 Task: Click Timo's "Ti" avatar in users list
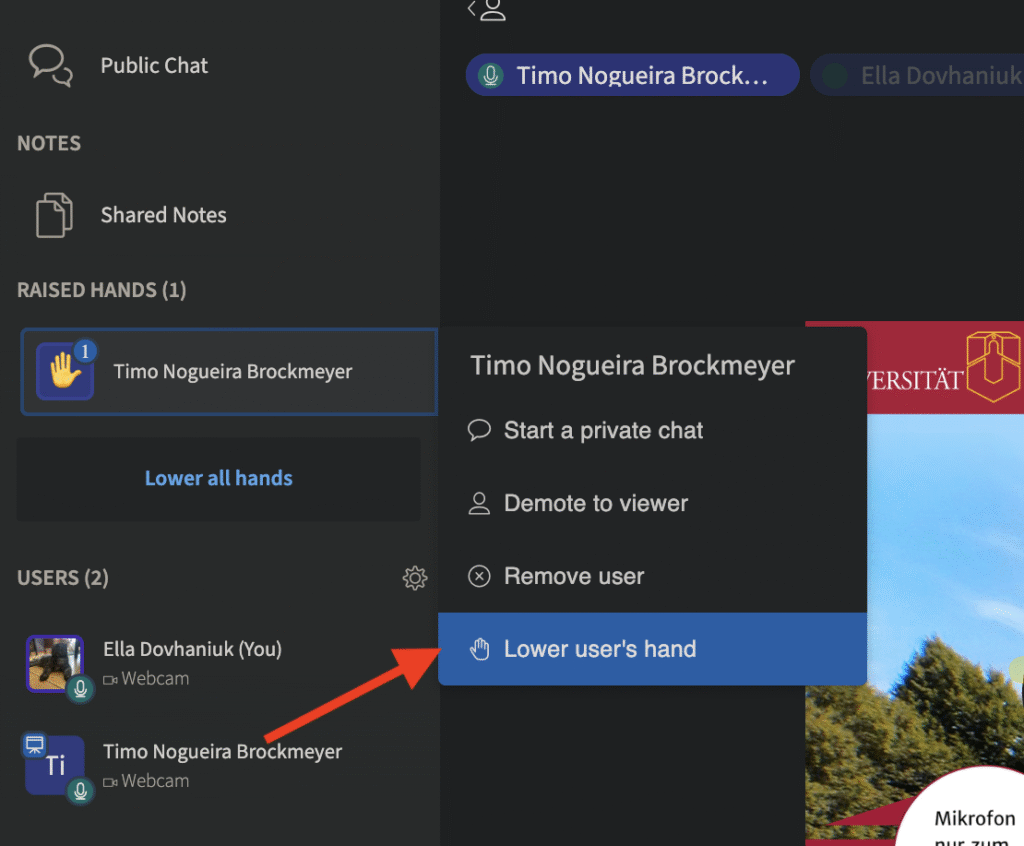coord(54,766)
